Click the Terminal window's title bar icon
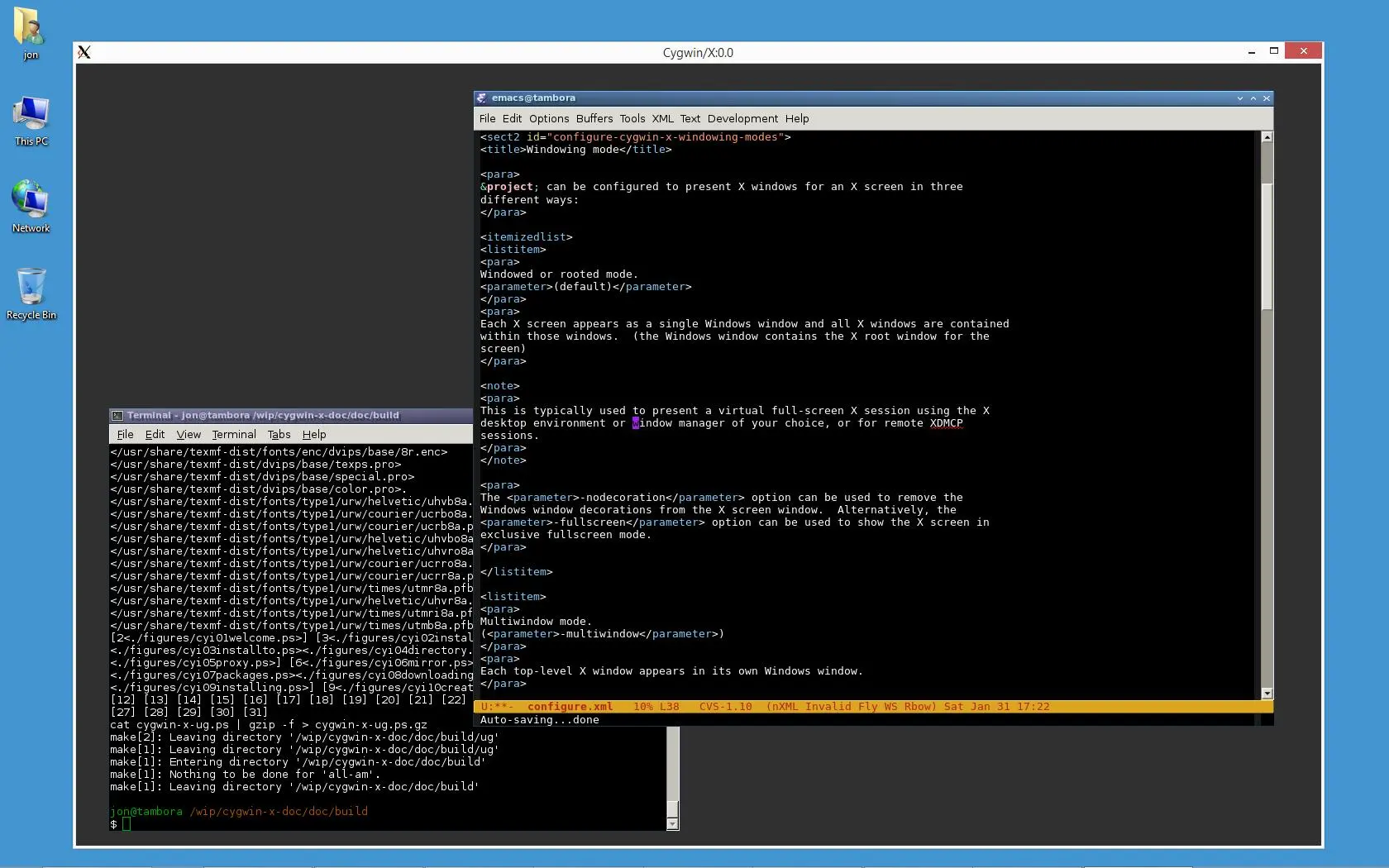The width and height of the screenshot is (1389, 868). click(117, 416)
